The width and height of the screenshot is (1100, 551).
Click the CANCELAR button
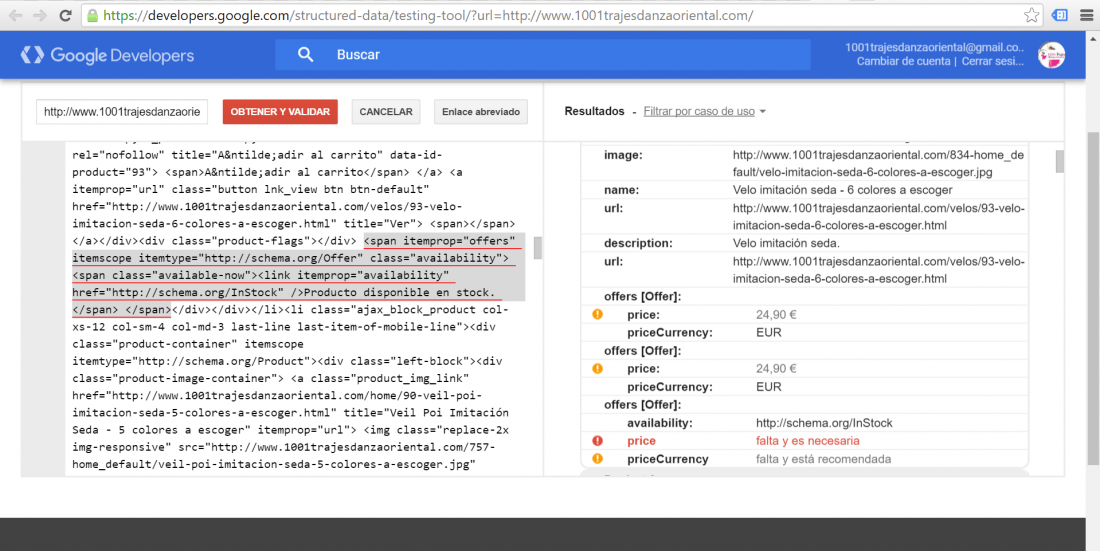(386, 112)
